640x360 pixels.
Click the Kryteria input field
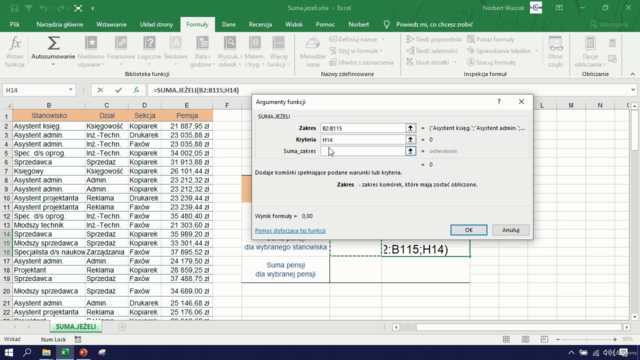(x=362, y=140)
